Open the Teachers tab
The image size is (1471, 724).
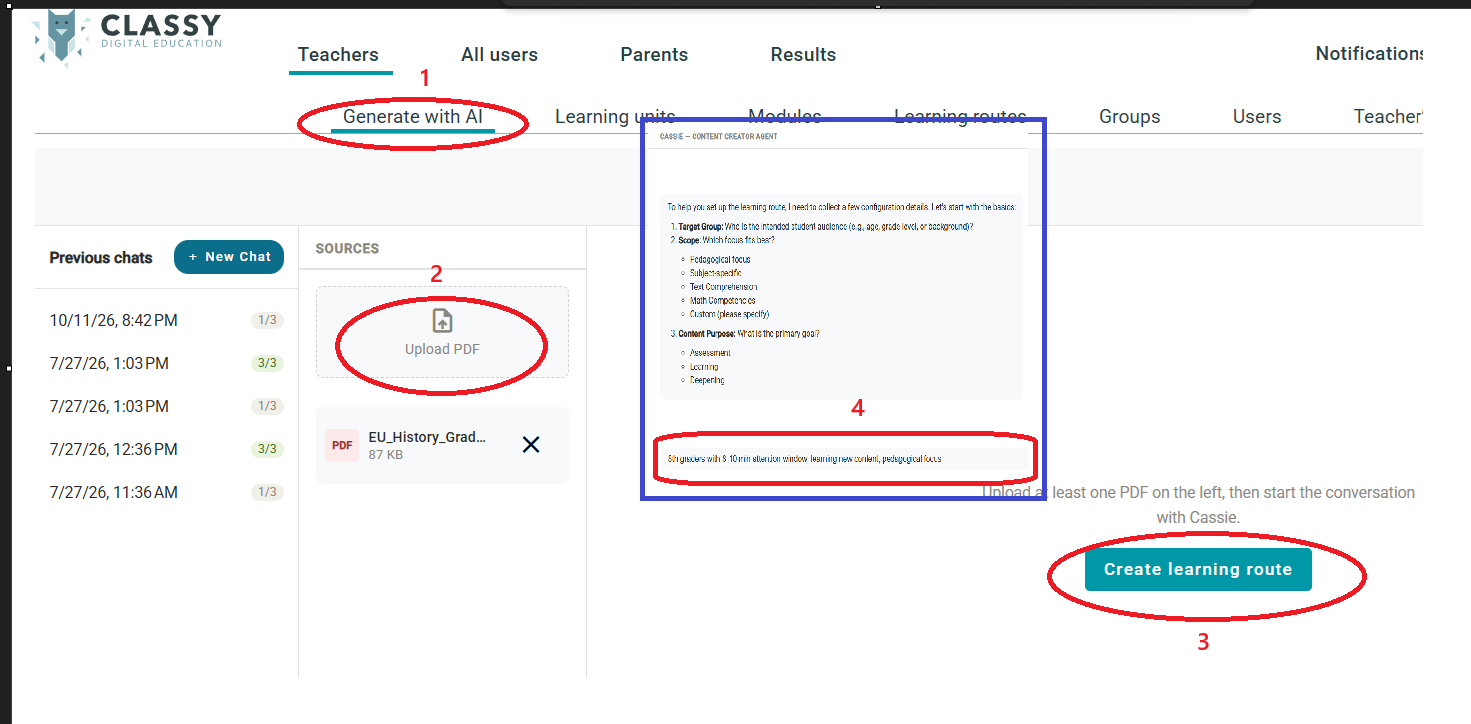[338, 55]
